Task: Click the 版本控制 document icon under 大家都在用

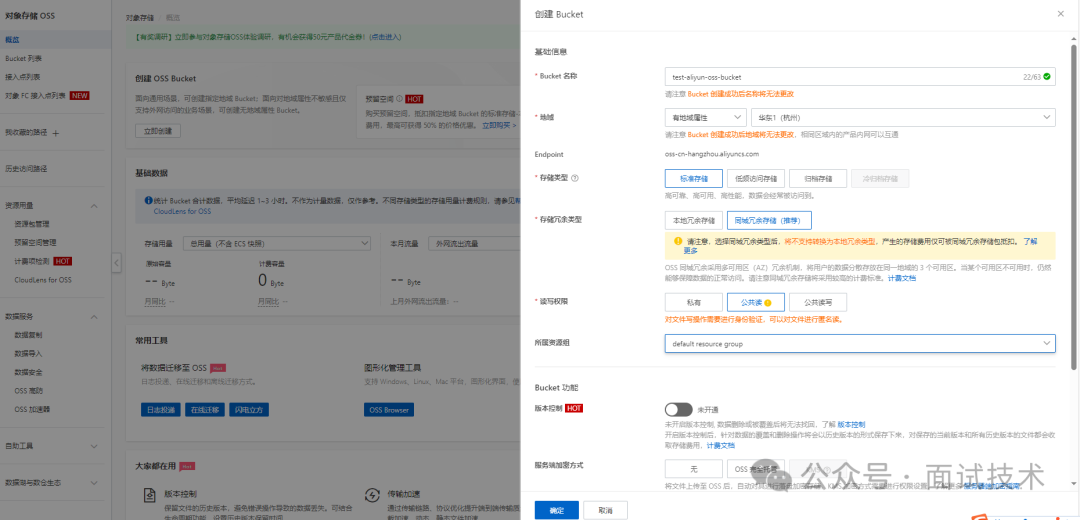Action: 151,495
